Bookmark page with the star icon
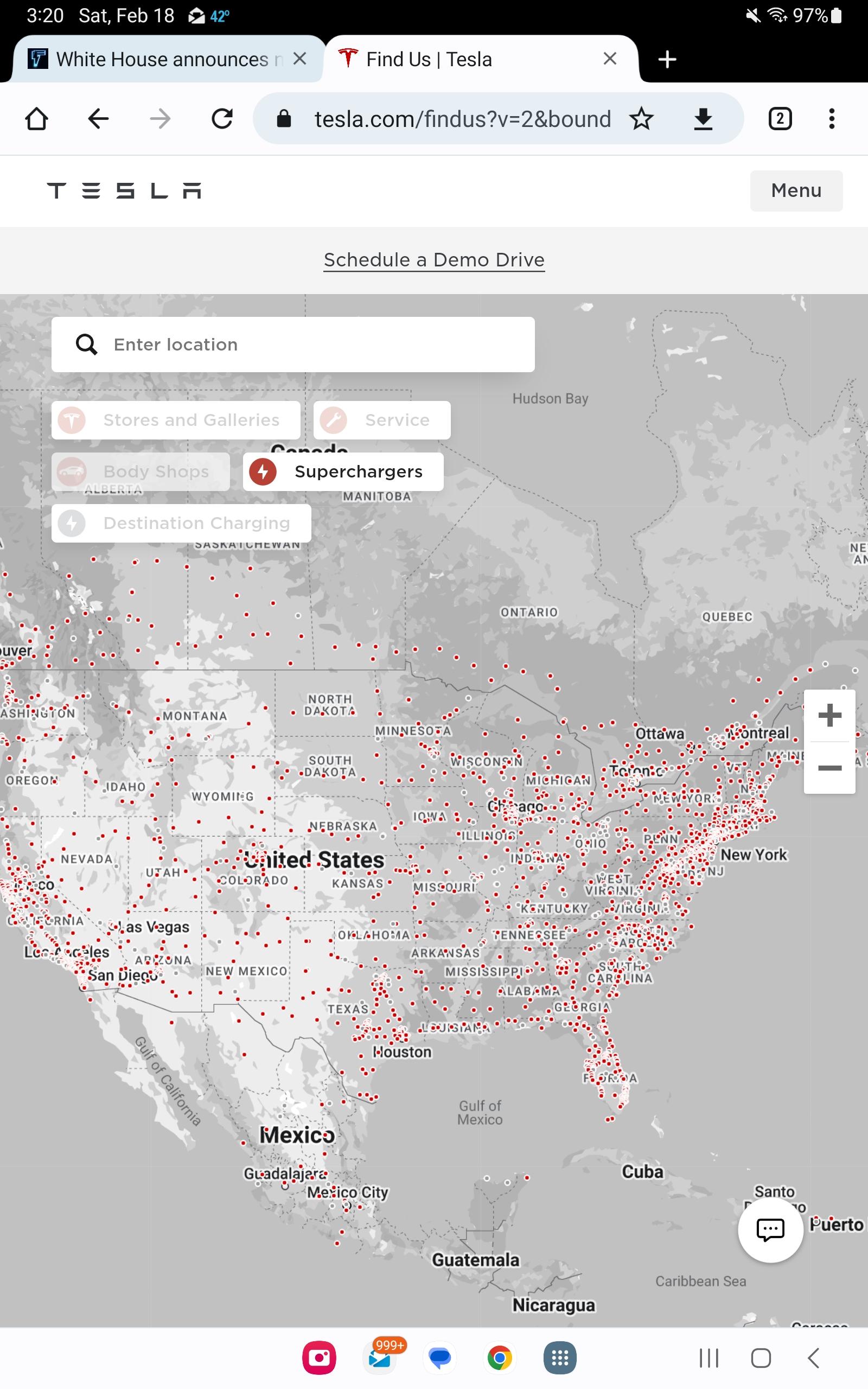This screenshot has width=868, height=1389. (x=641, y=119)
